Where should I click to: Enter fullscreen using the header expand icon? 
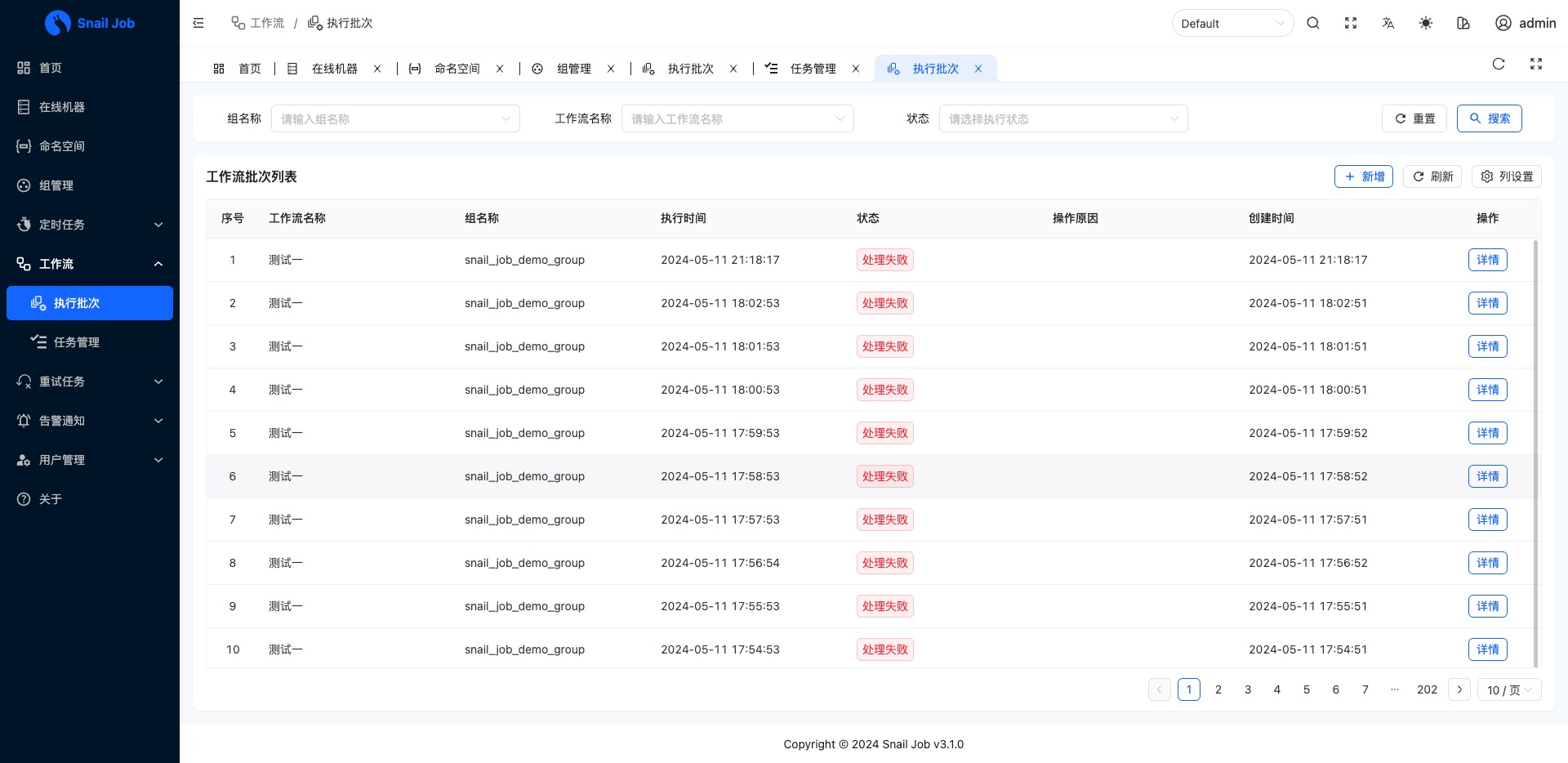pos(1351,23)
